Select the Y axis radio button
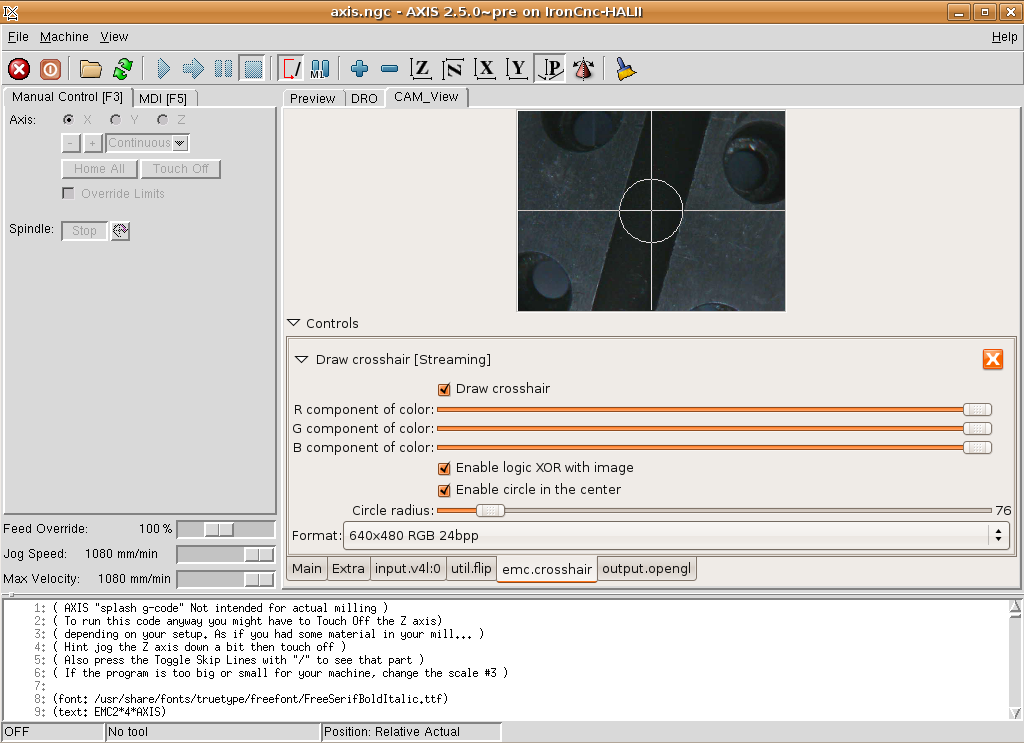1024x743 pixels. [x=116, y=119]
